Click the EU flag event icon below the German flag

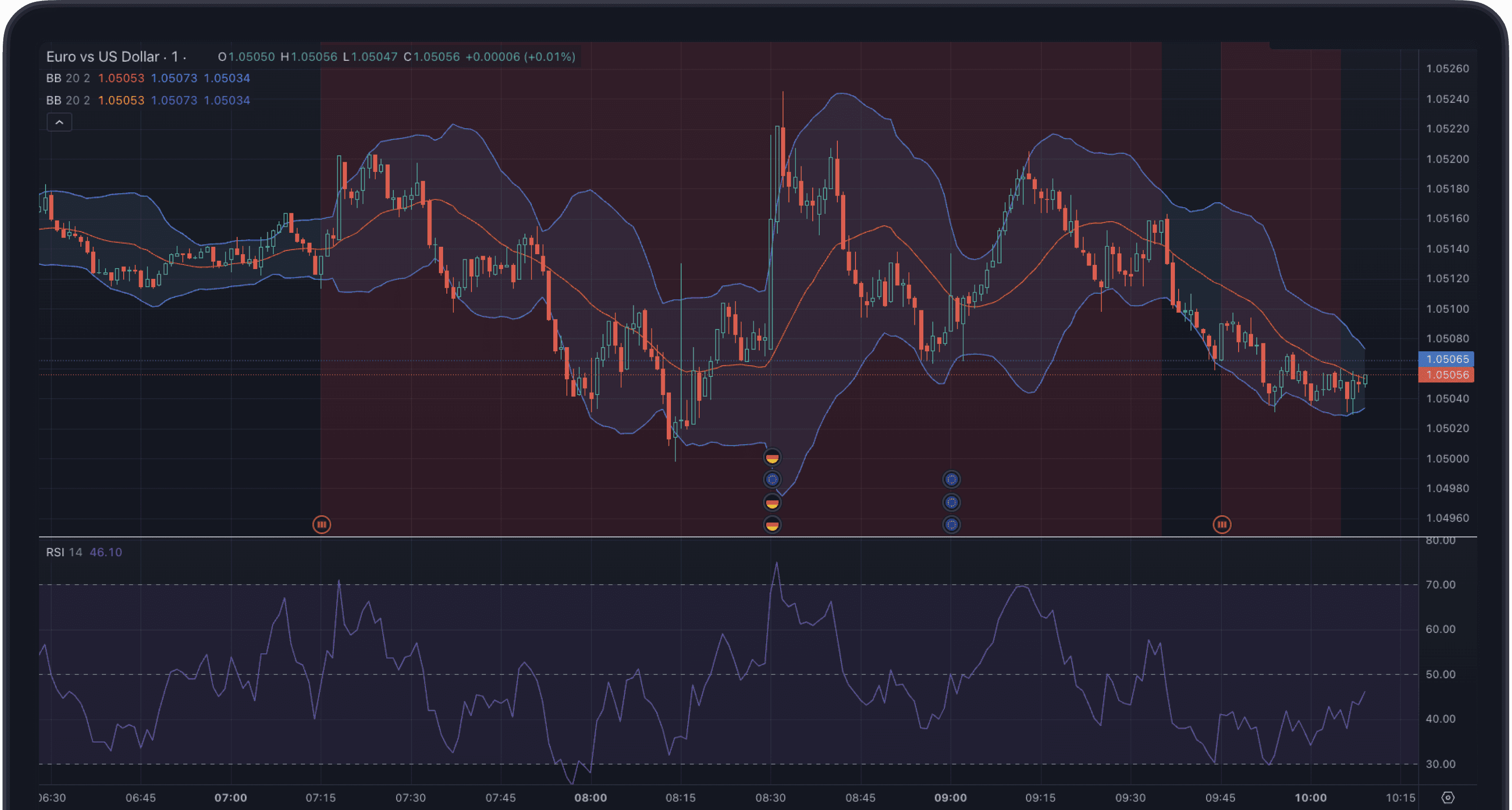pyautogui.click(x=772, y=479)
